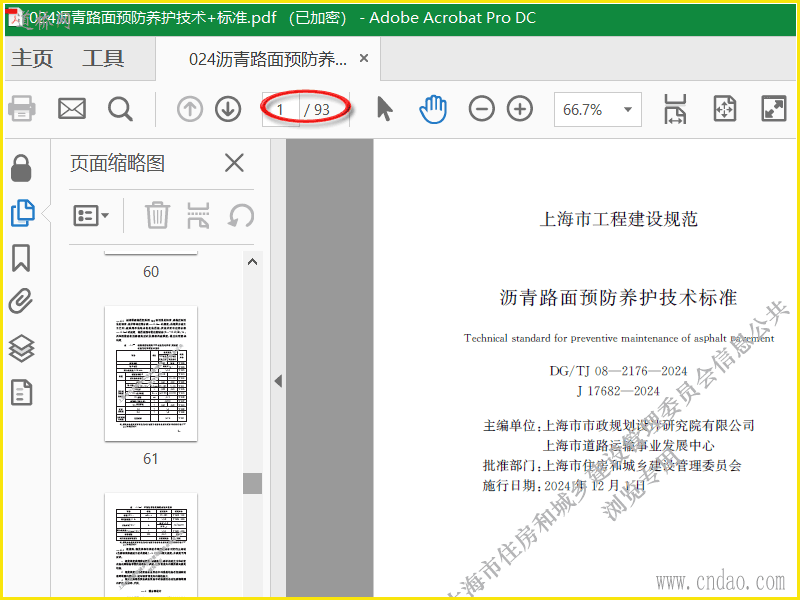Click the insert pages thumbnail-panel icon
800x600 pixels.
(198, 215)
